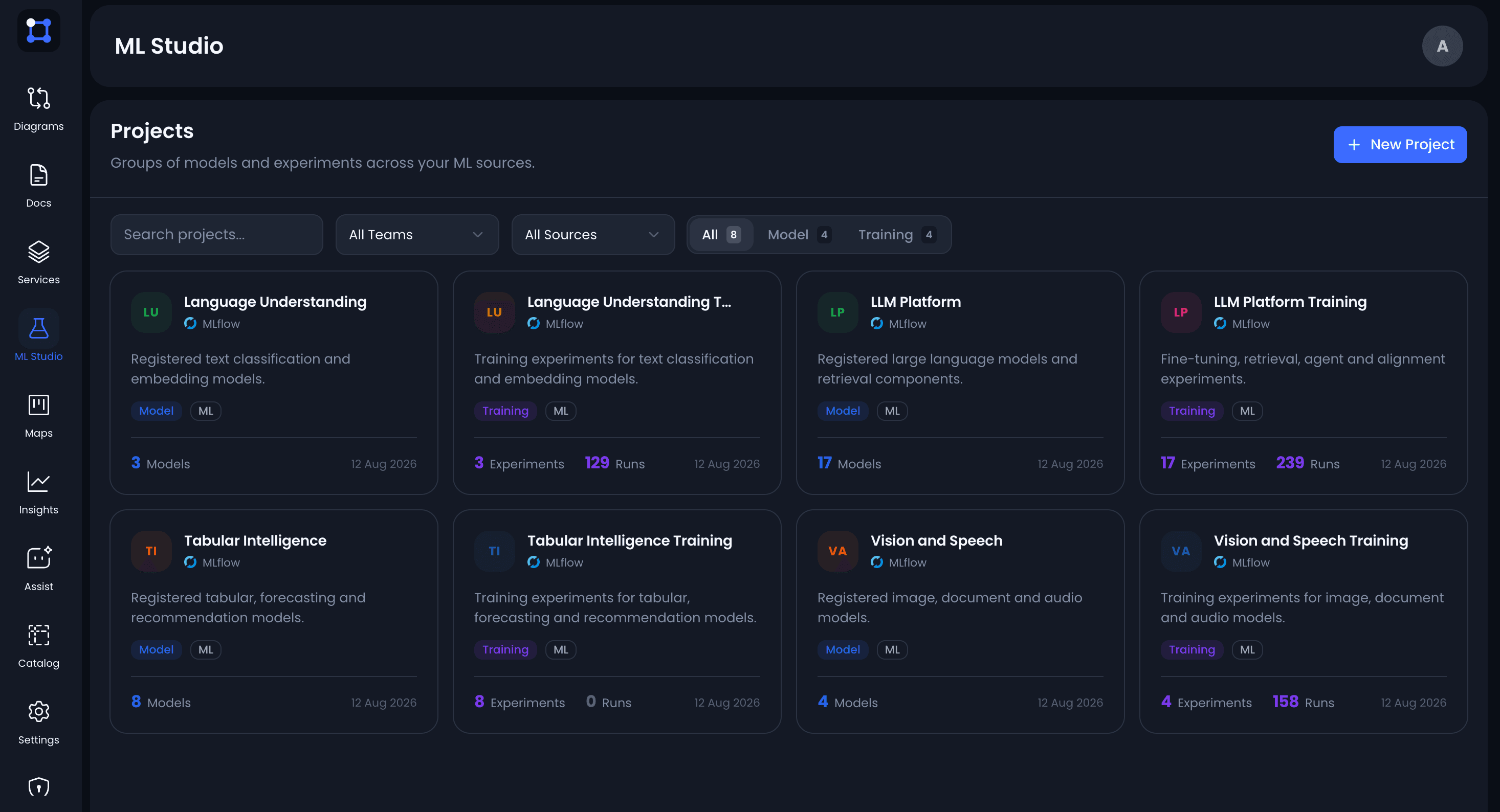This screenshot has height=812, width=1500.
Task: Open Docs from the sidebar
Action: click(38, 186)
